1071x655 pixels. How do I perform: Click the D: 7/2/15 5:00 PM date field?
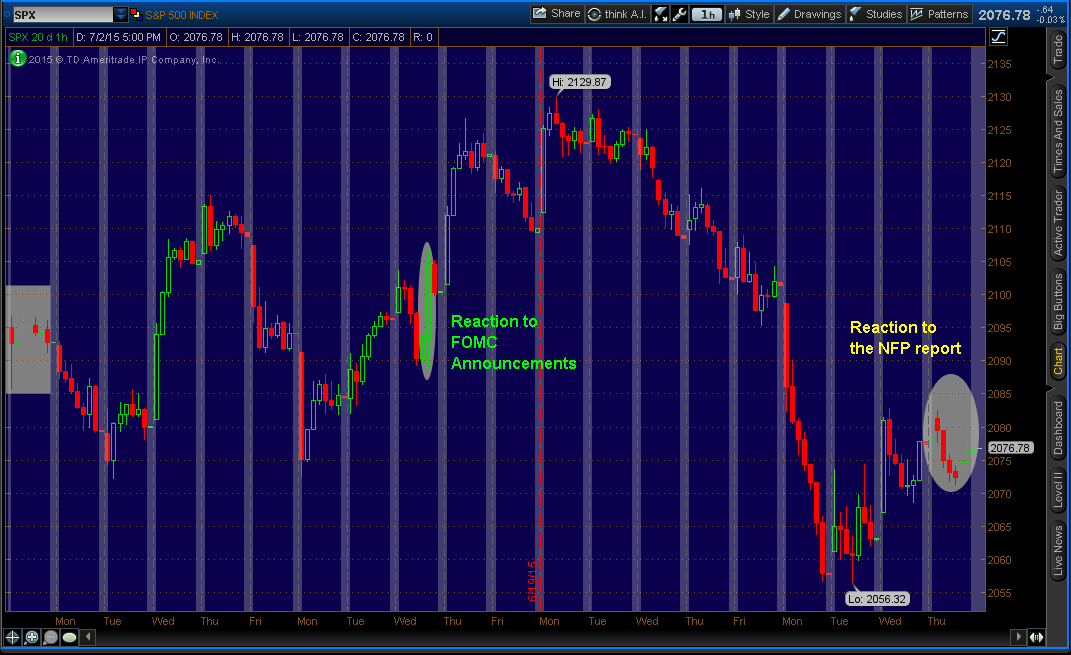pos(119,37)
